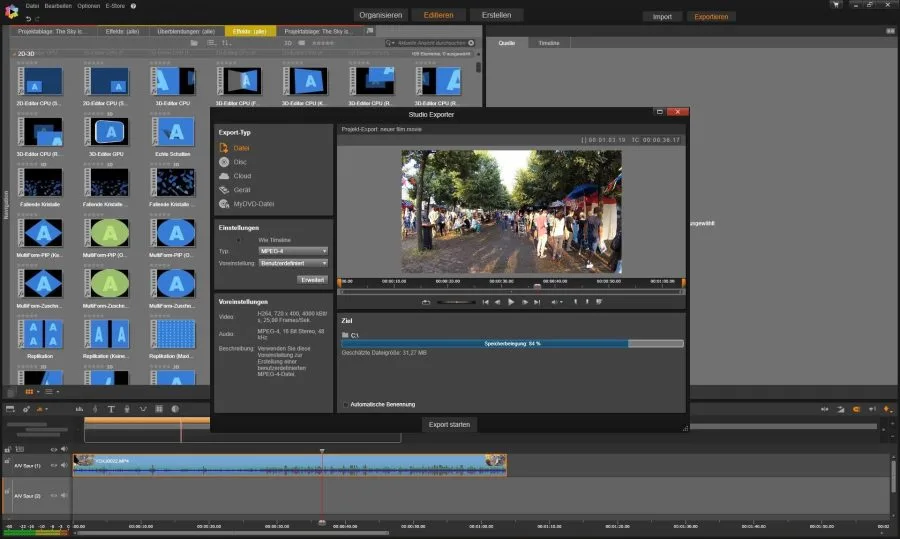The width and height of the screenshot is (900, 539).
Task: Click the Import button
Action: 662,17
